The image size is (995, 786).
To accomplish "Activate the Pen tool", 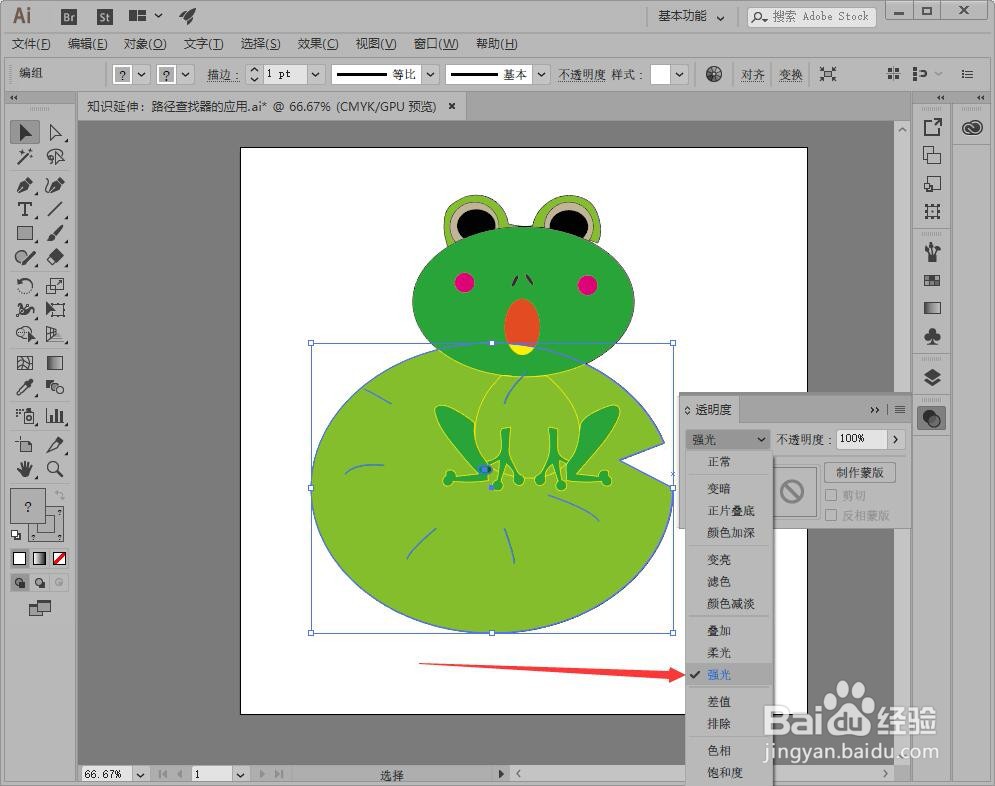I will pyautogui.click(x=25, y=183).
